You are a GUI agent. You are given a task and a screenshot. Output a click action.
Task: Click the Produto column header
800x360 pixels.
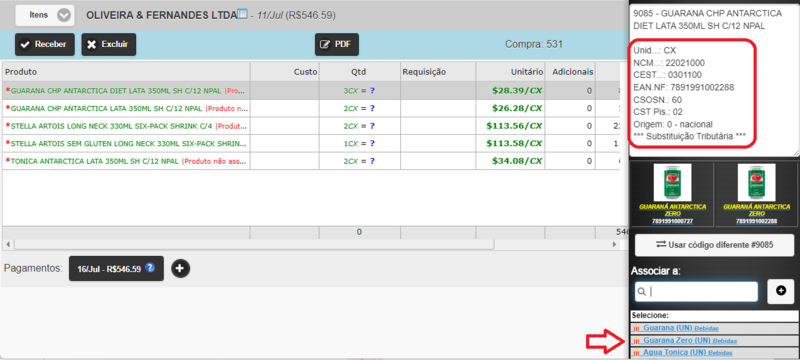[x=126, y=72]
